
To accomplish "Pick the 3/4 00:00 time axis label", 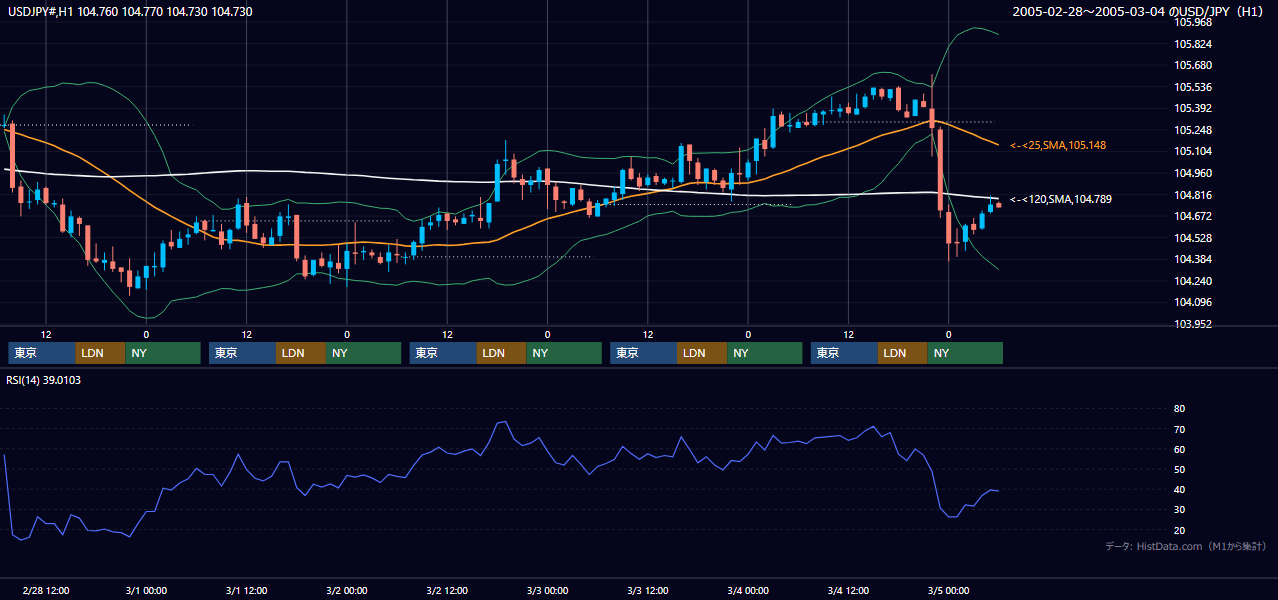I will pos(748,590).
